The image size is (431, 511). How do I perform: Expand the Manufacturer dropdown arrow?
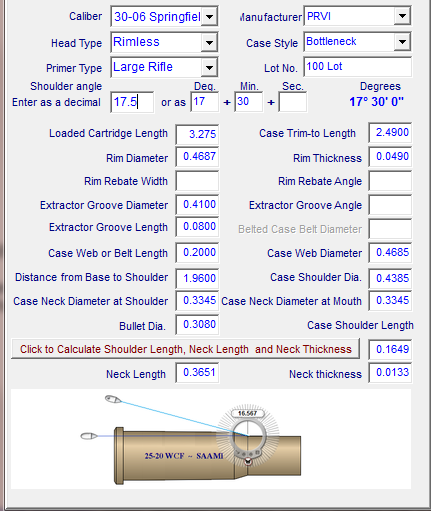pos(402,16)
